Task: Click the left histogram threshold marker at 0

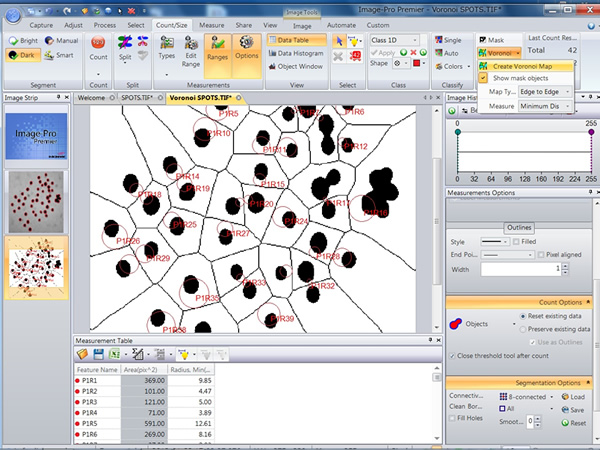Action: point(458,132)
